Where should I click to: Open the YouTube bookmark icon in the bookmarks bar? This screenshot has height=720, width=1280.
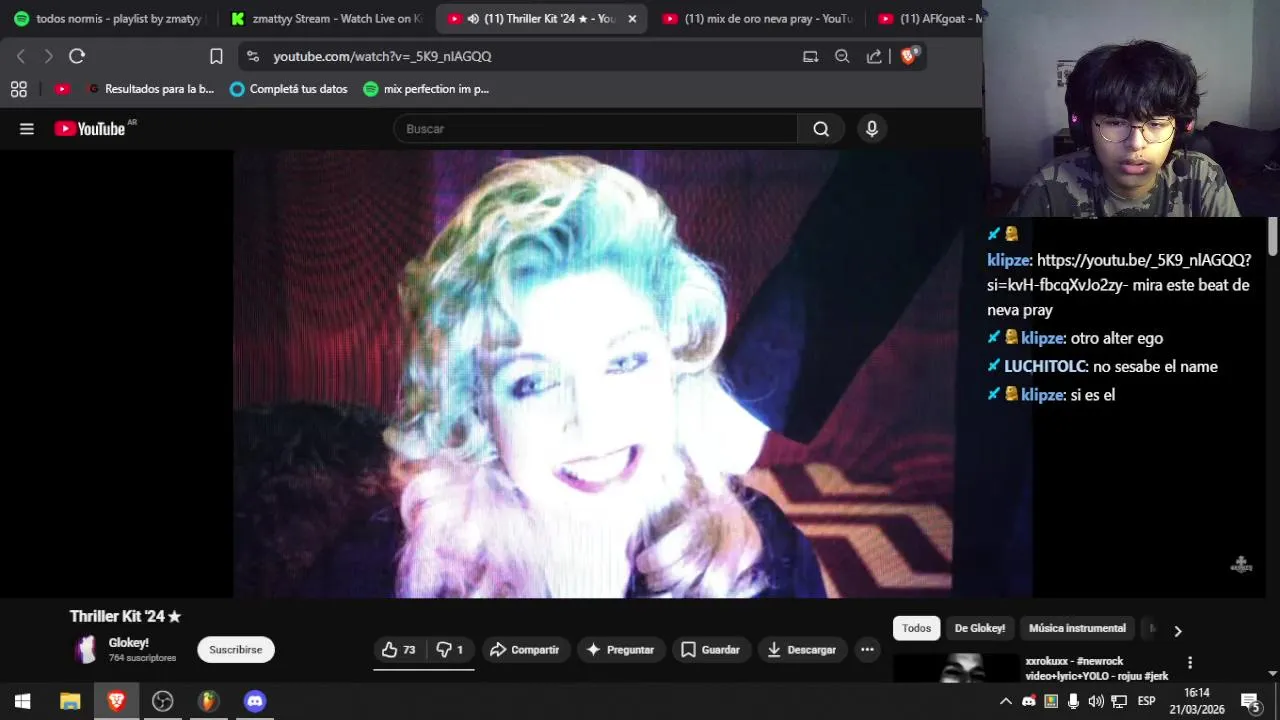(63, 89)
